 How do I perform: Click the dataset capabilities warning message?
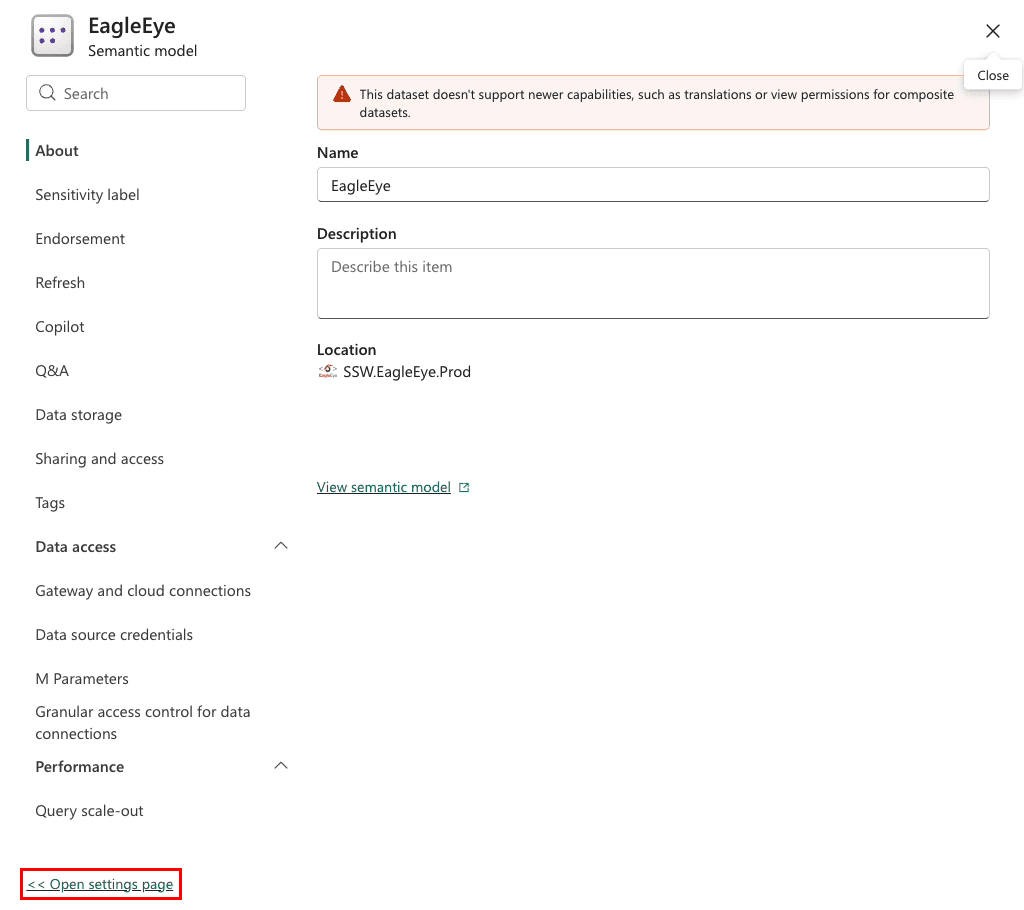coord(656,103)
